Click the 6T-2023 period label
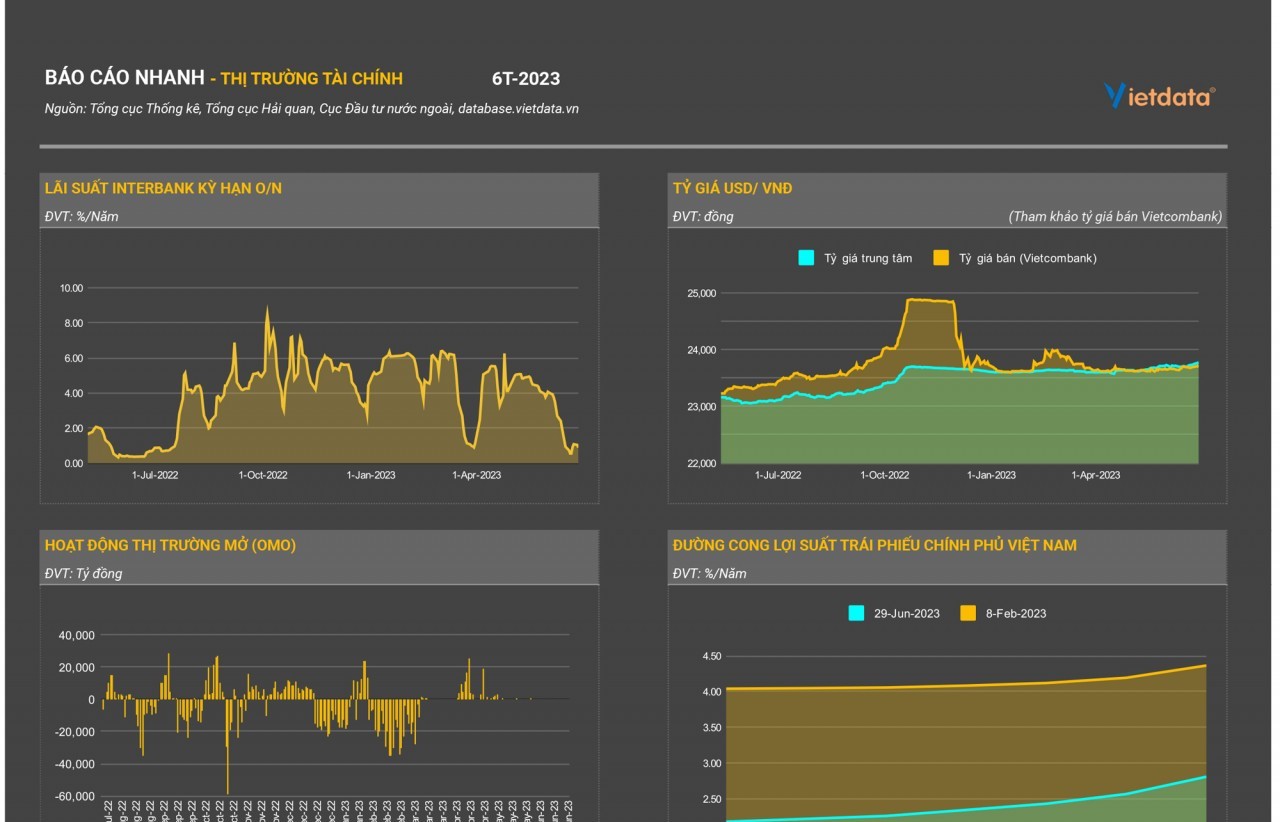1280x822 pixels. pos(526,79)
